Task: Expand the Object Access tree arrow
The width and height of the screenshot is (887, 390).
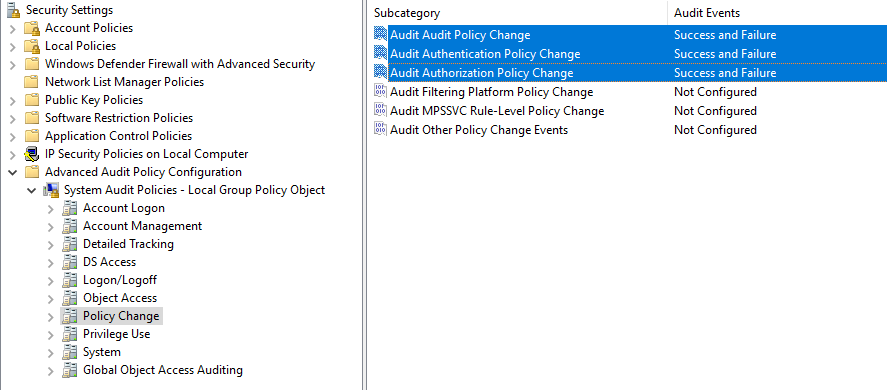Action: [51, 299]
